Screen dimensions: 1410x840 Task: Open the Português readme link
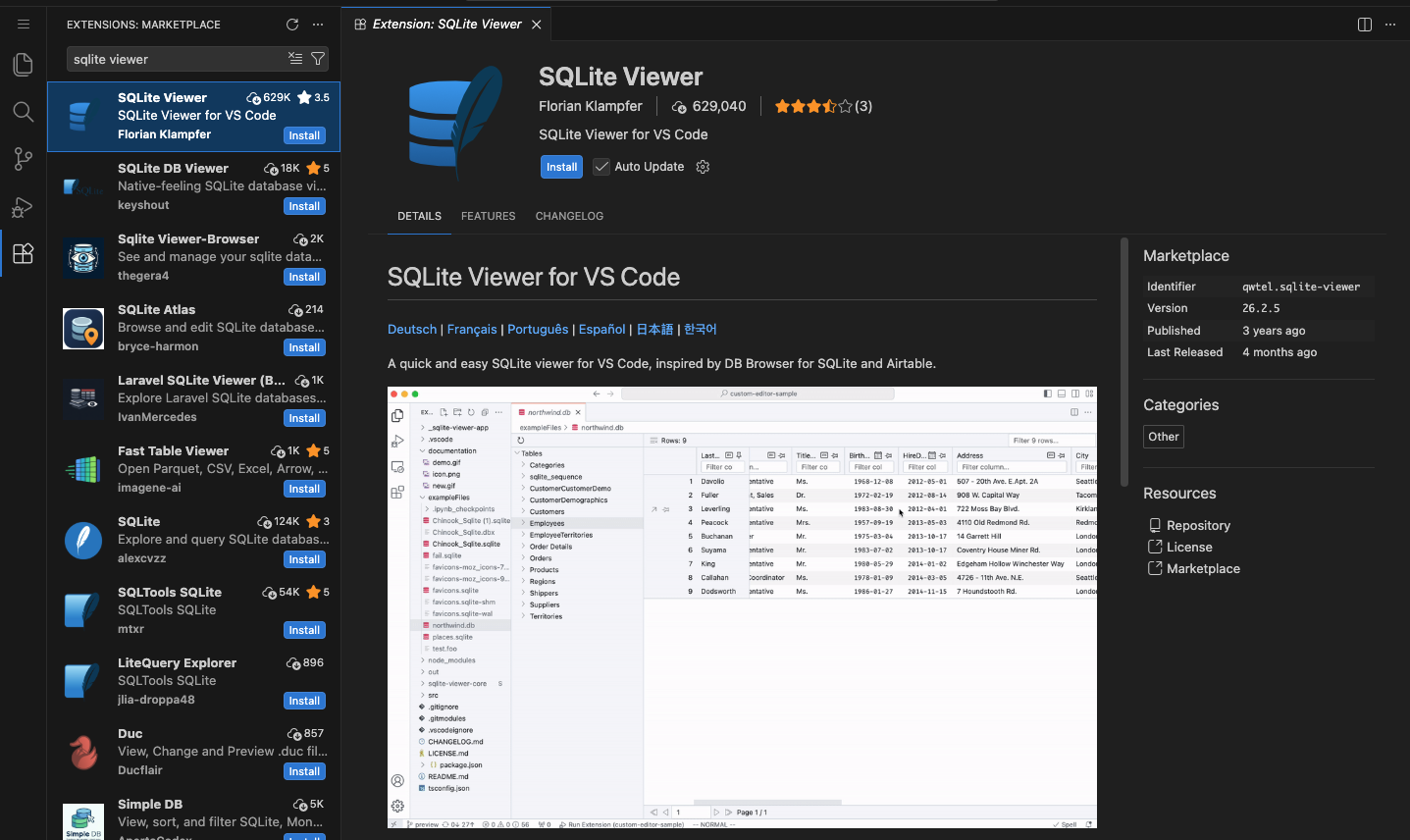pos(538,330)
